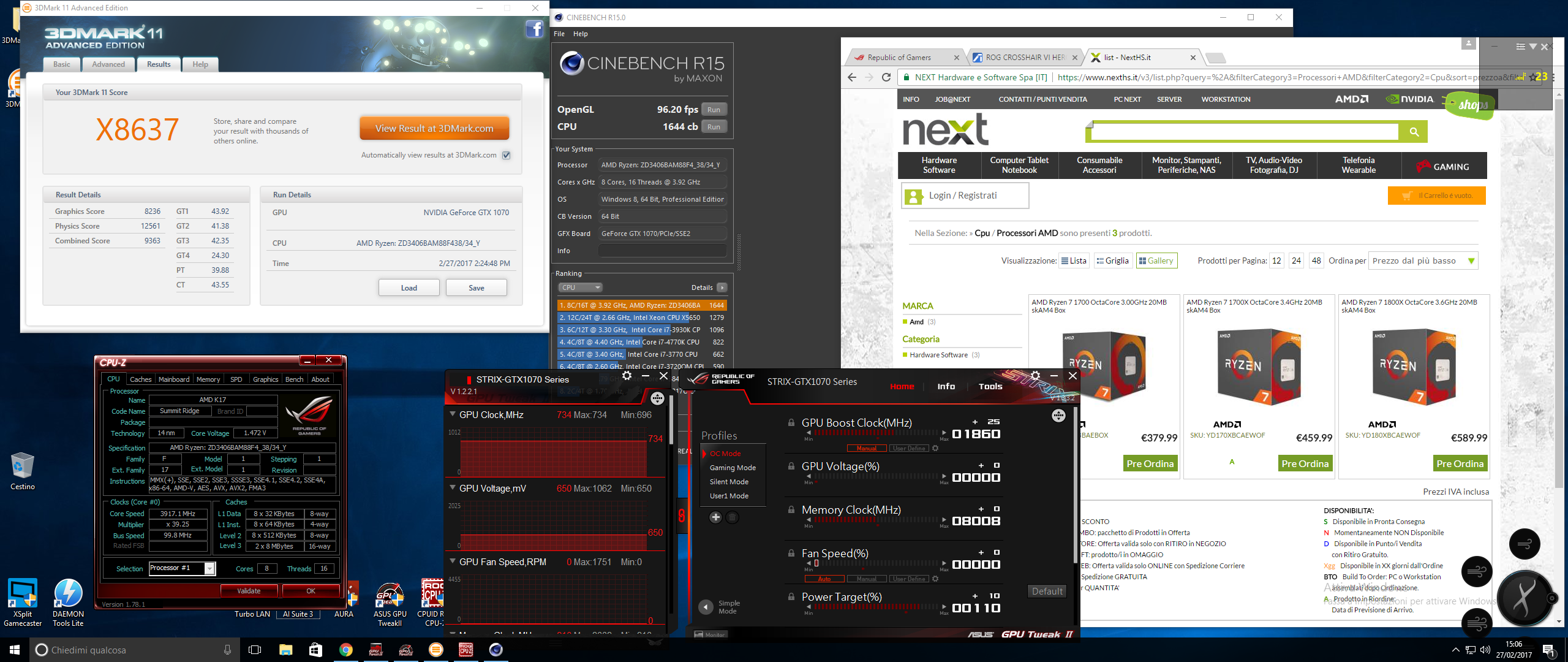Open Task View button in taskbar
The height and width of the screenshot is (662, 1568).
click(255, 650)
